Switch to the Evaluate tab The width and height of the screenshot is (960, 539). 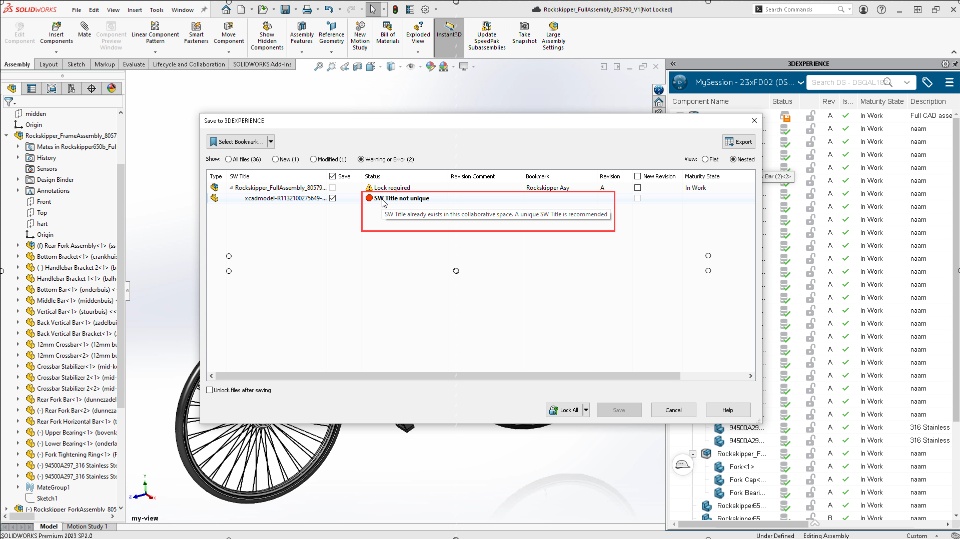tap(133, 64)
